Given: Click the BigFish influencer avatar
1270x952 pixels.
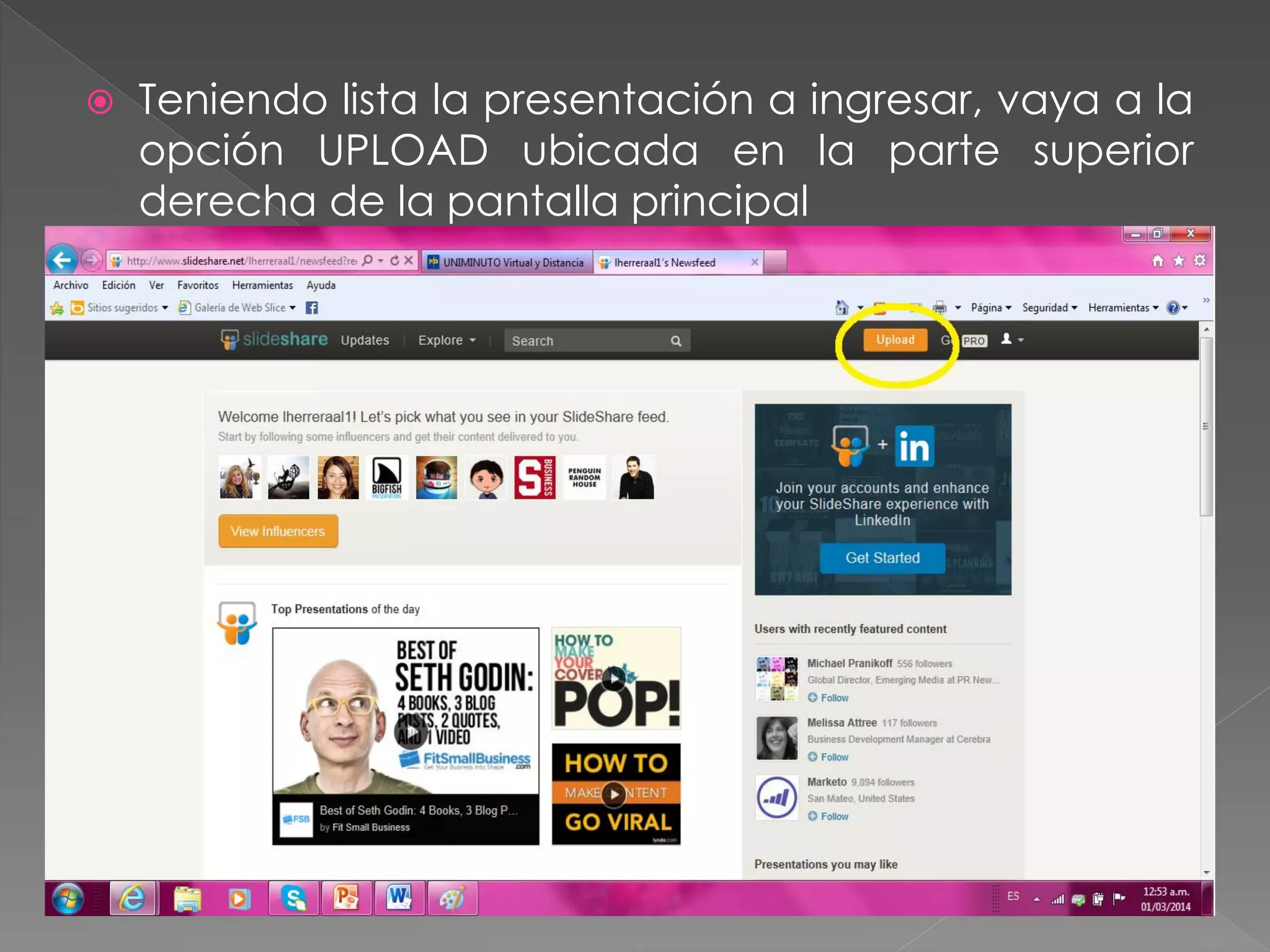Looking at the screenshot, I should coord(387,477).
